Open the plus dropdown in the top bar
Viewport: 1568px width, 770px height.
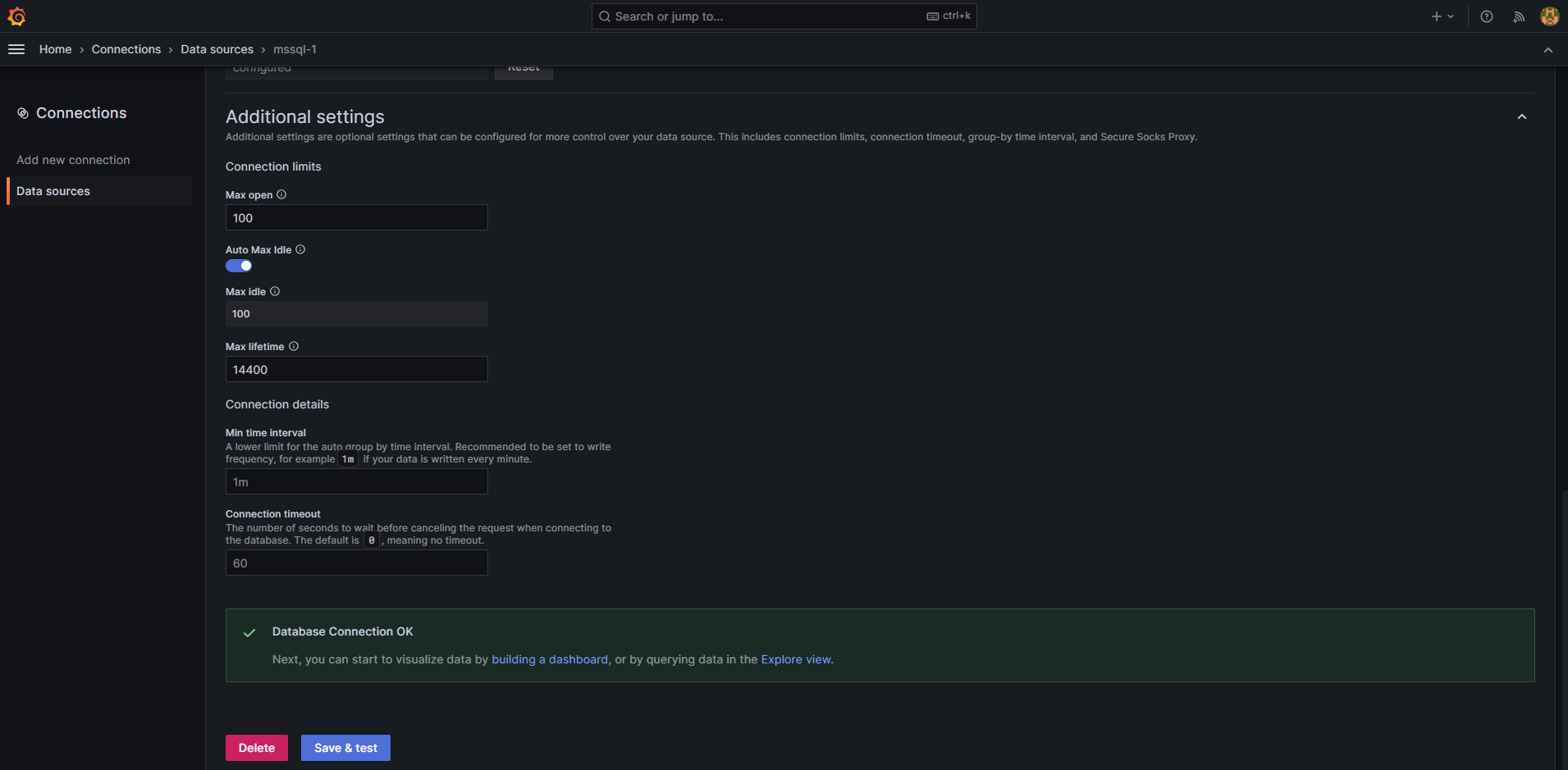click(1442, 16)
